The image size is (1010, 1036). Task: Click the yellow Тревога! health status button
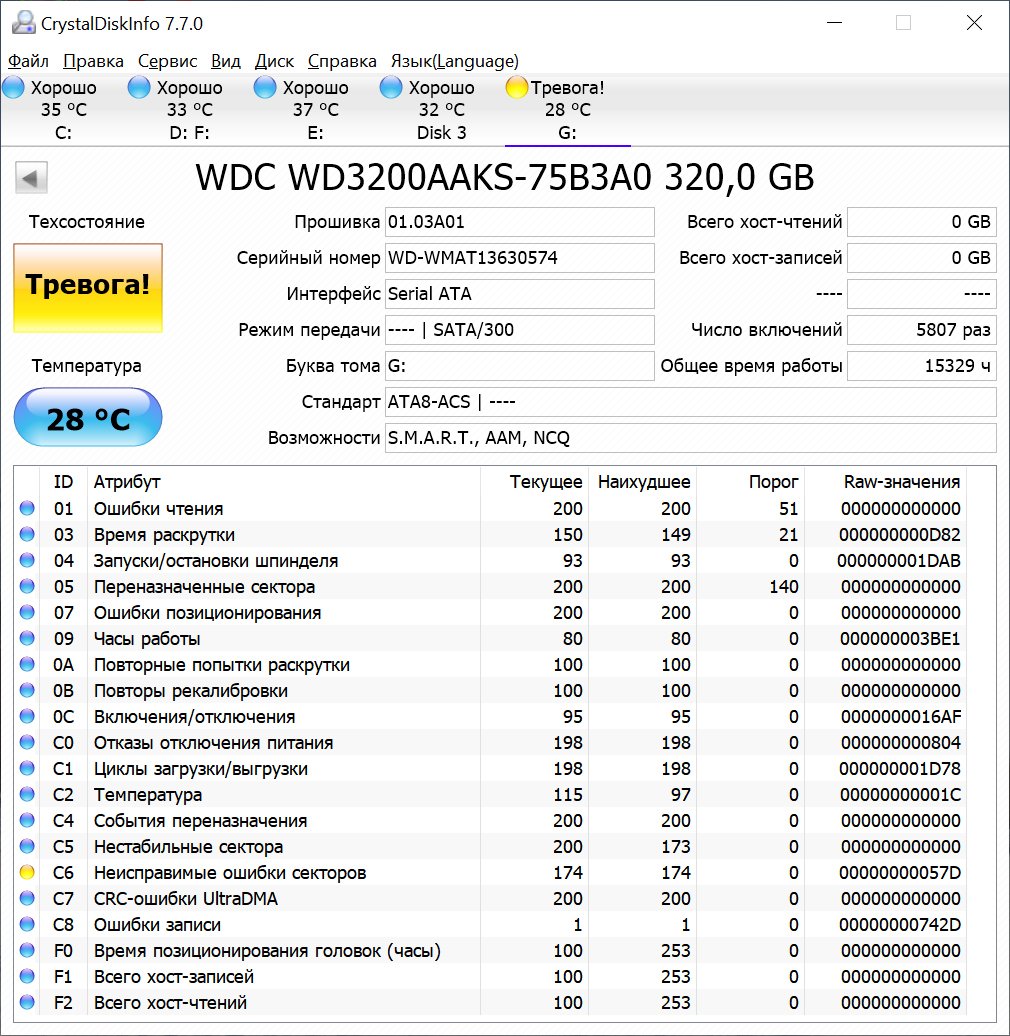(87, 287)
